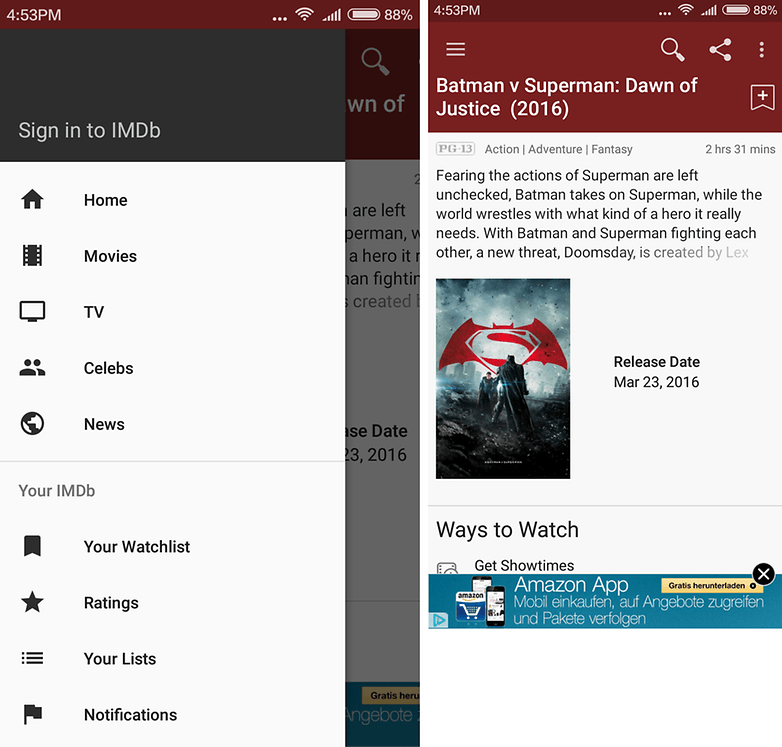Tap the Celebs people icon
This screenshot has width=782, height=747.
32,368
